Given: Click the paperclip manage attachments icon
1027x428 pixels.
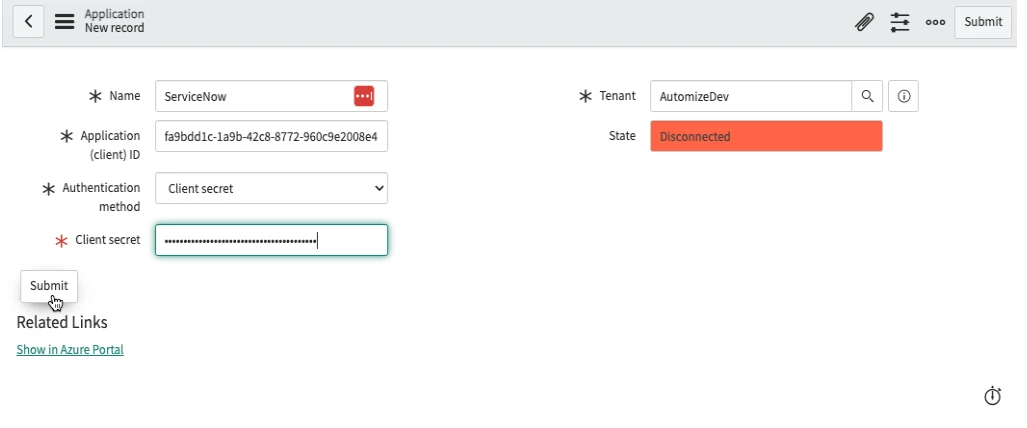Looking at the screenshot, I should pyautogui.click(x=865, y=22).
